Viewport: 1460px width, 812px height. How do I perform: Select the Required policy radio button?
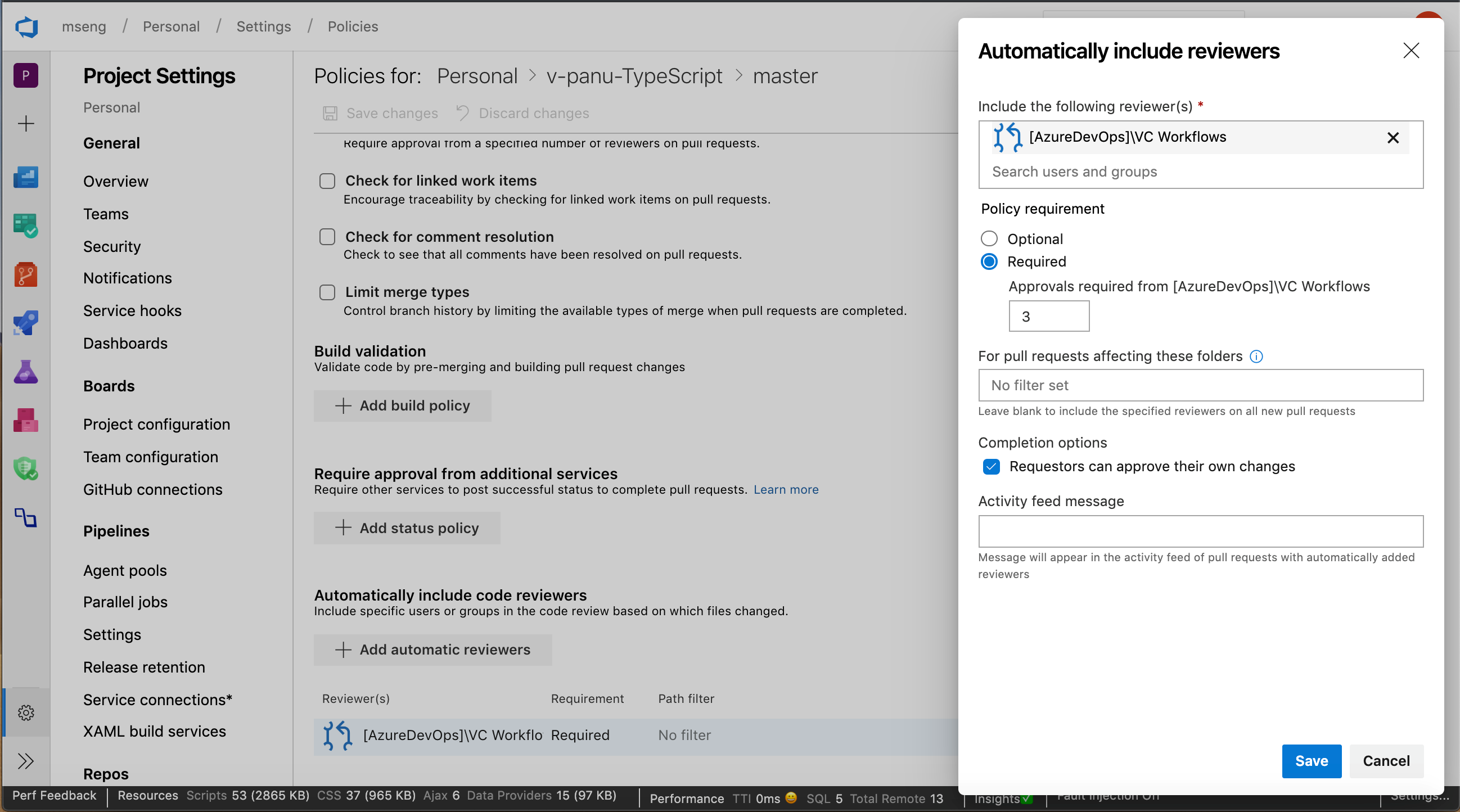click(989, 261)
